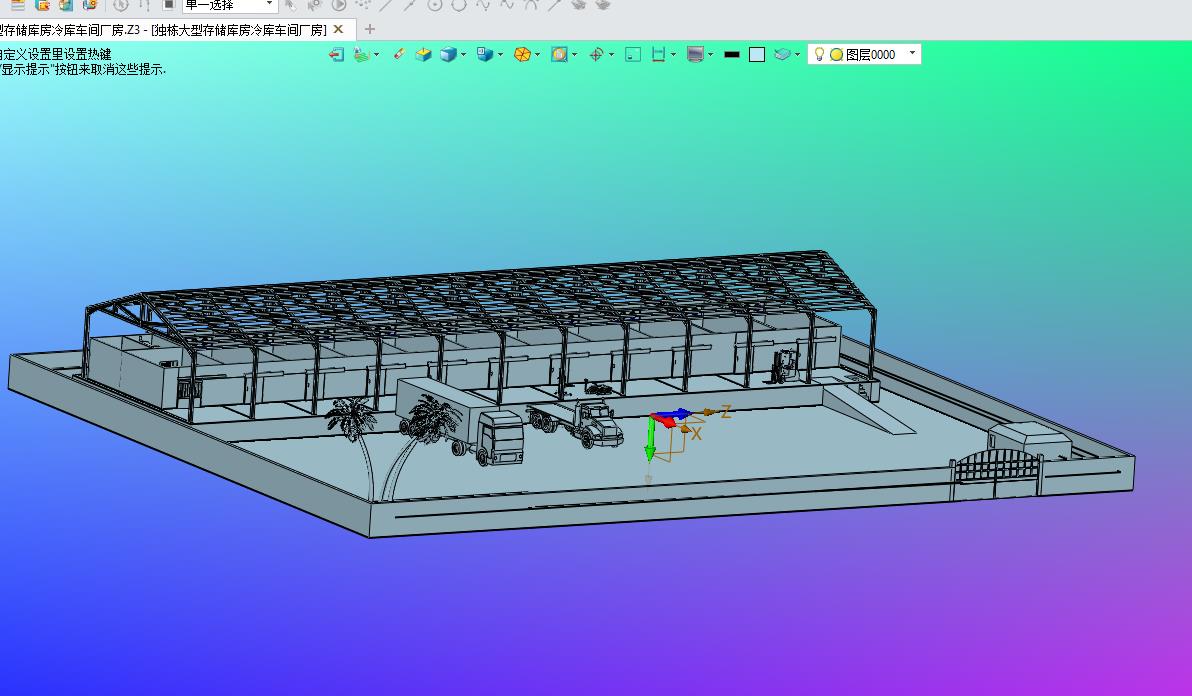Click the exit/return arrow icon in view toolbar
This screenshot has height=696, width=1192.
tap(336, 55)
